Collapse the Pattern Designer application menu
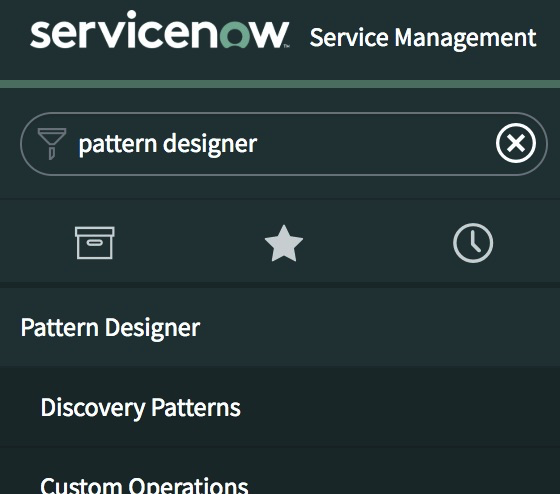The height and width of the screenshot is (494, 560). (x=280, y=327)
